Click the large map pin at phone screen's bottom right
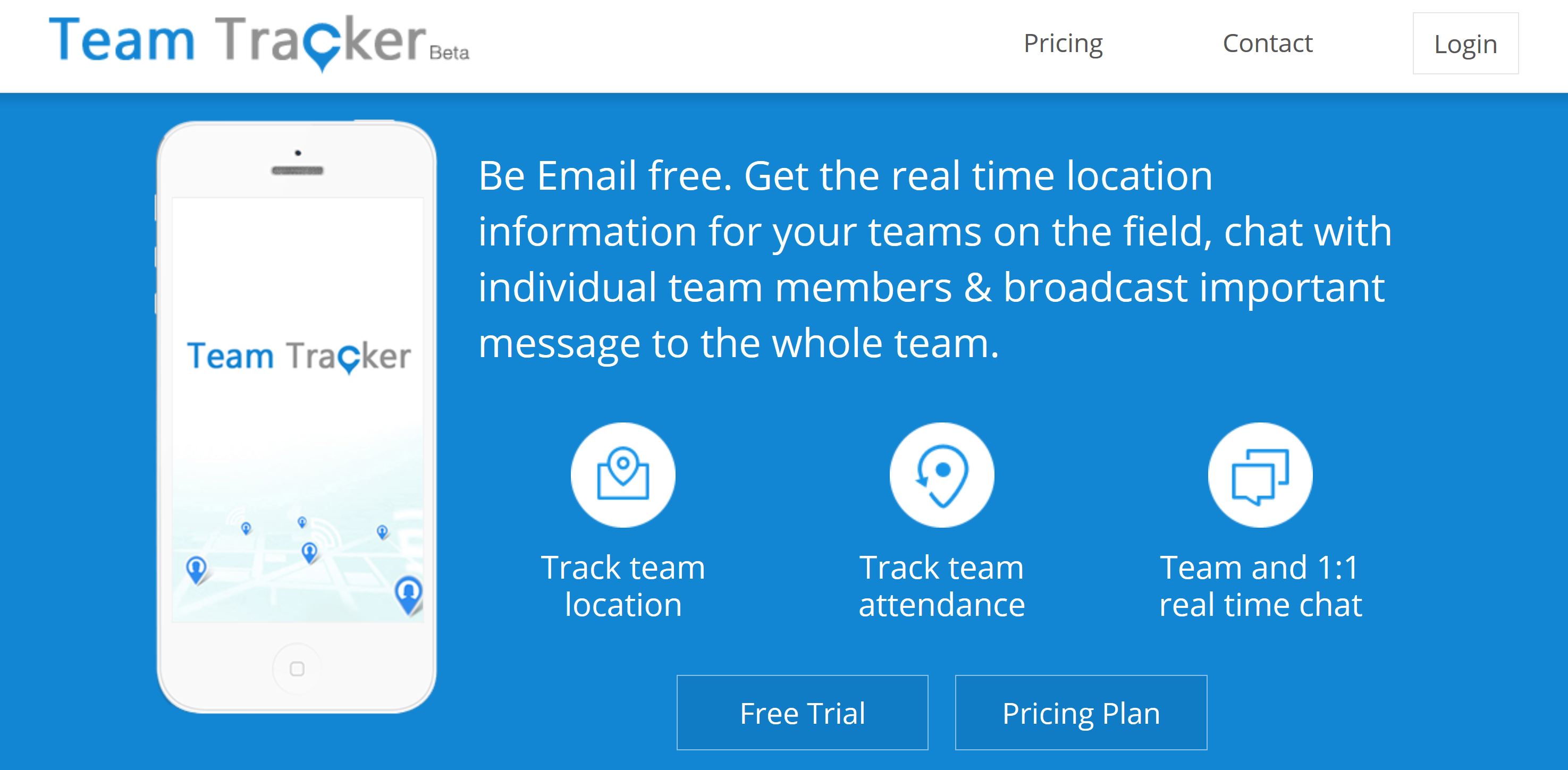Image resolution: width=1568 pixels, height=770 pixels. pos(408,595)
